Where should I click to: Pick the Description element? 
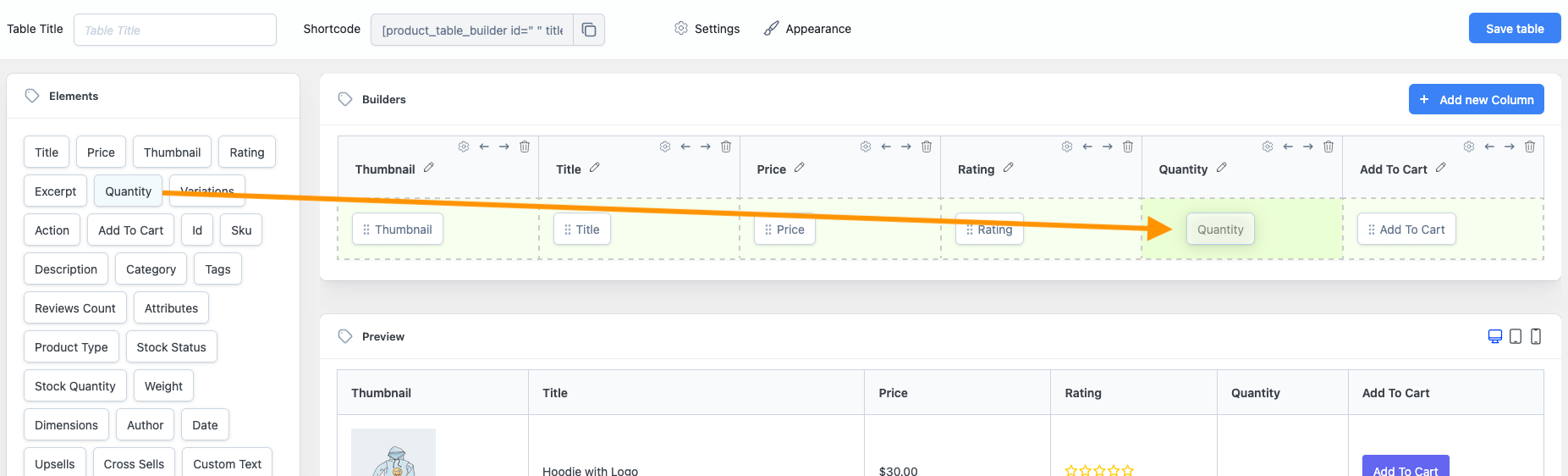(66, 269)
